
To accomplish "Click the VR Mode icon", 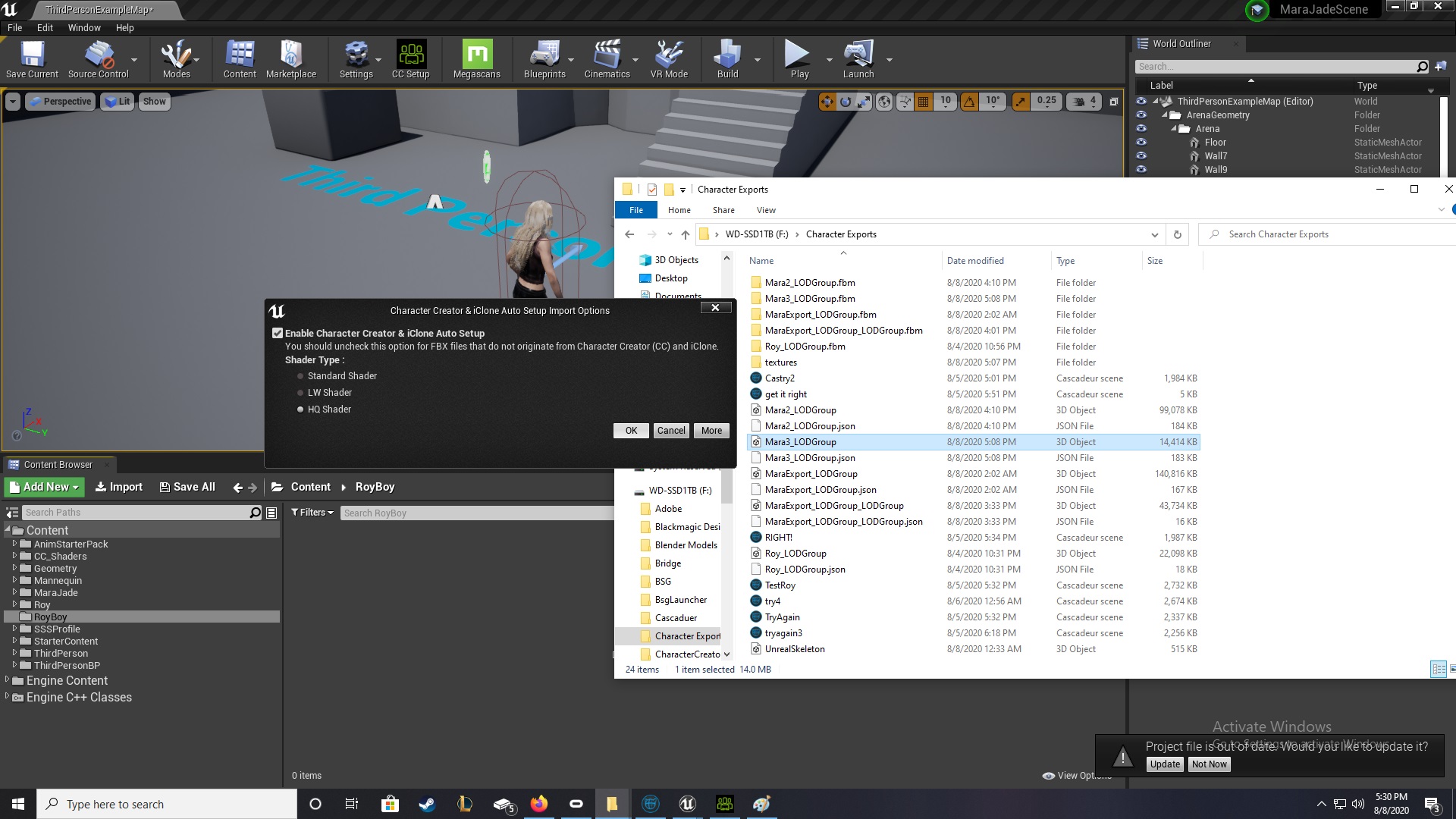I will 669,59.
